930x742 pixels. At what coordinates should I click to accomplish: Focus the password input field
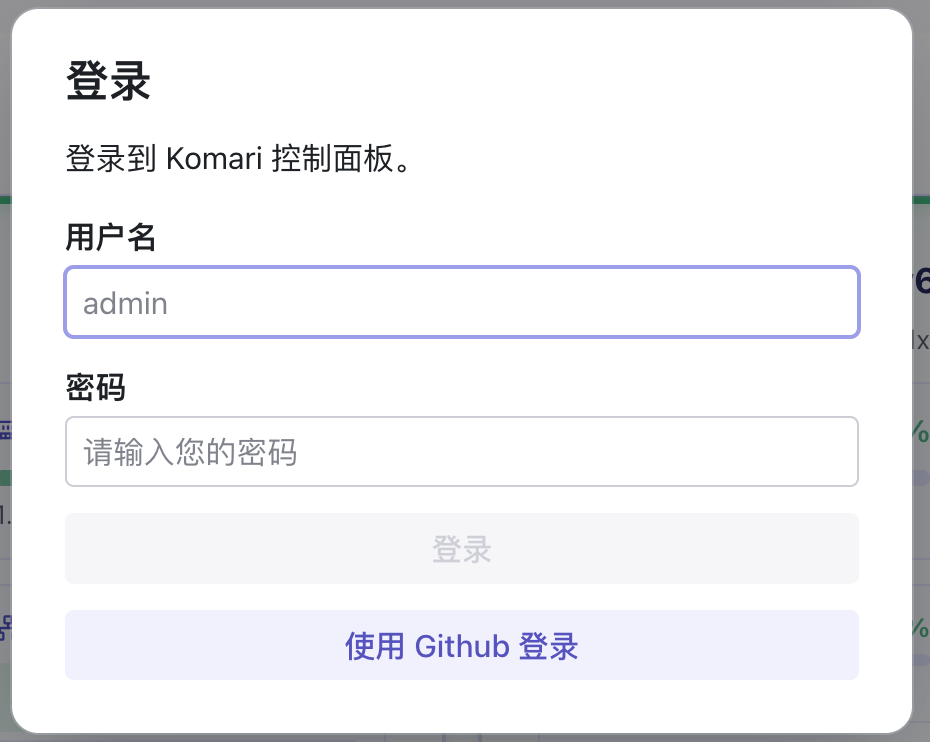tap(462, 452)
